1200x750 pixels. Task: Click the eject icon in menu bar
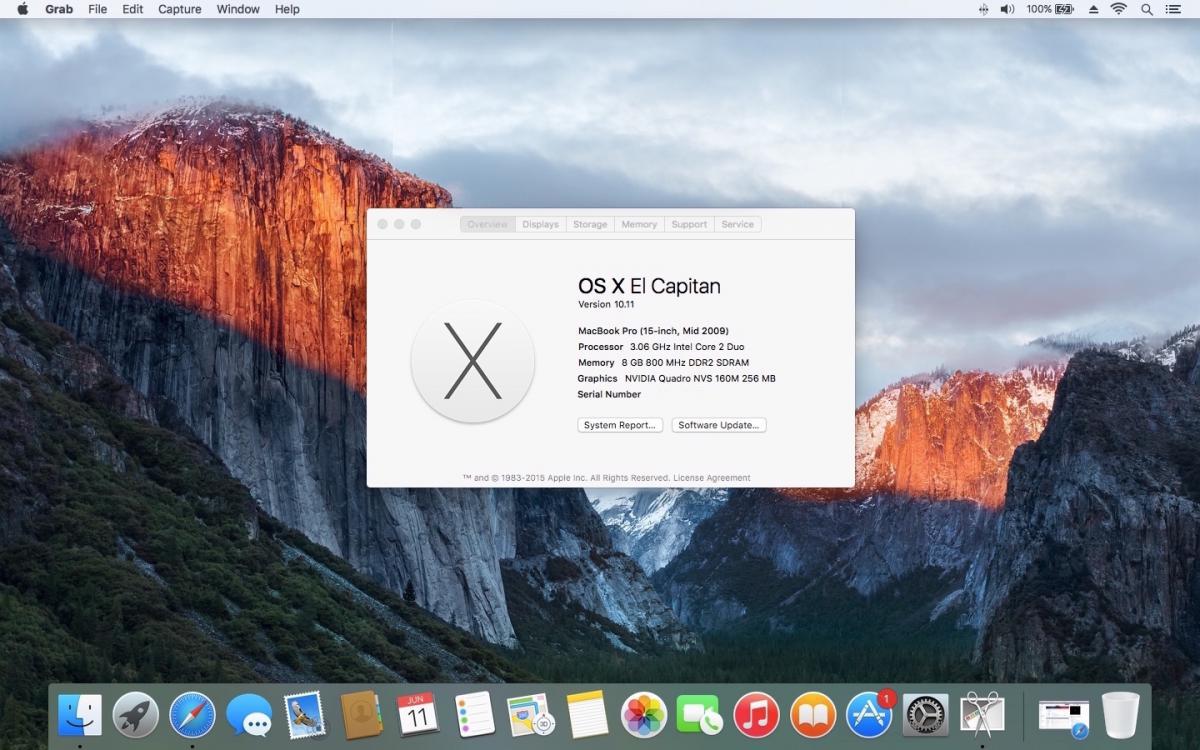point(1094,9)
